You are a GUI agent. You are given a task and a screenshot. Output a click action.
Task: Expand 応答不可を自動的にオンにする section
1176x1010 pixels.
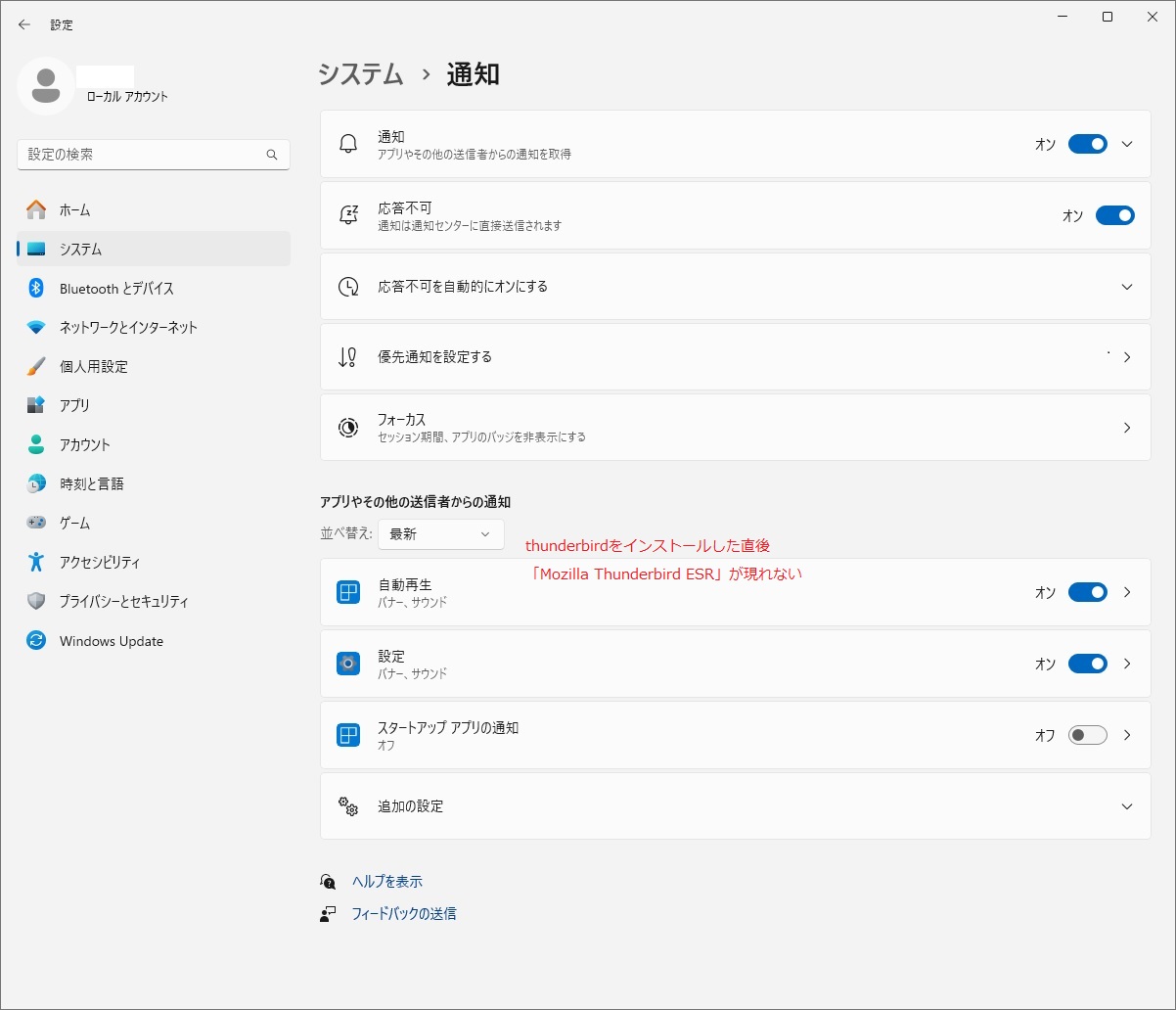(x=1126, y=287)
